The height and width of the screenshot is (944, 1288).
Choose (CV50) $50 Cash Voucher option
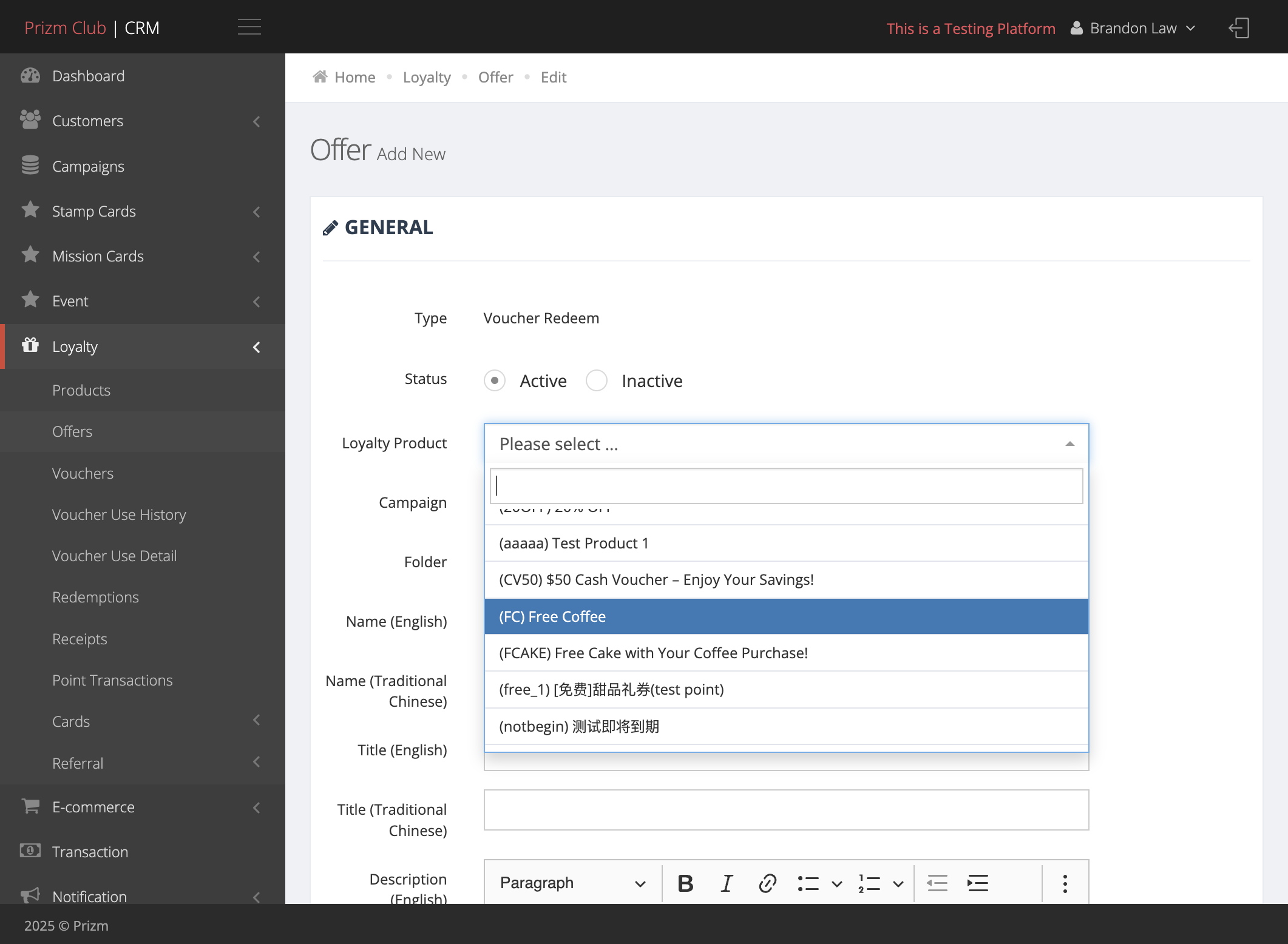click(786, 579)
